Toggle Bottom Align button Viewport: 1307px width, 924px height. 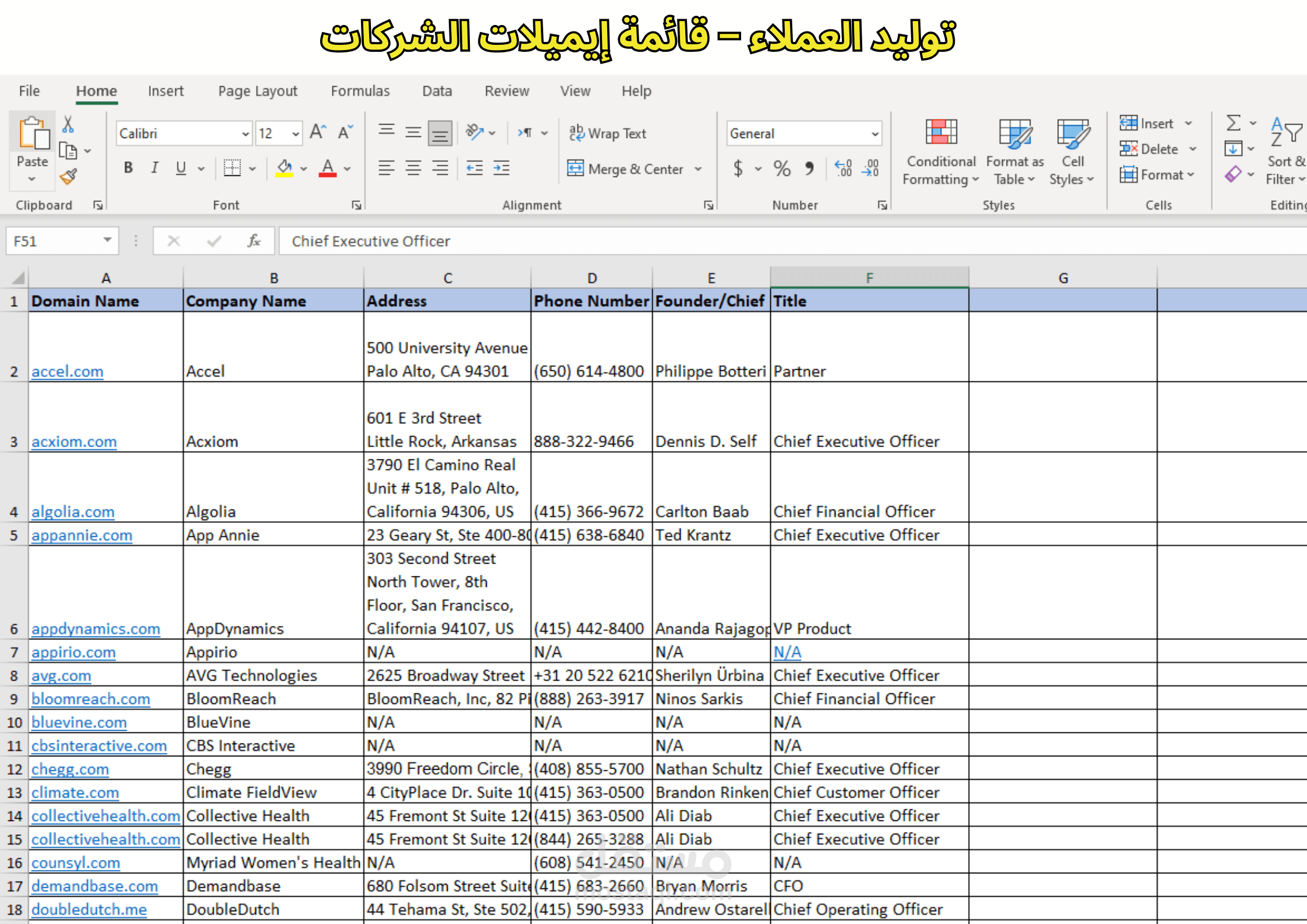[440, 133]
